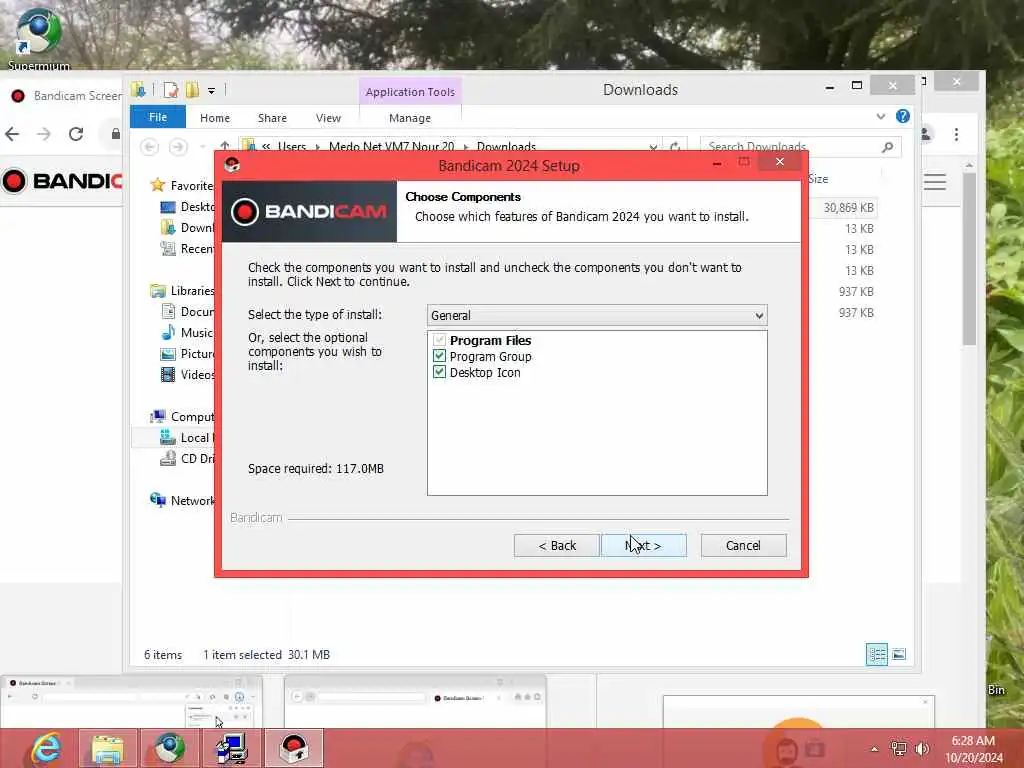The width and height of the screenshot is (1024, 768).
Task: Click the new folder icon in quick access toolbar
Action: 192,89
